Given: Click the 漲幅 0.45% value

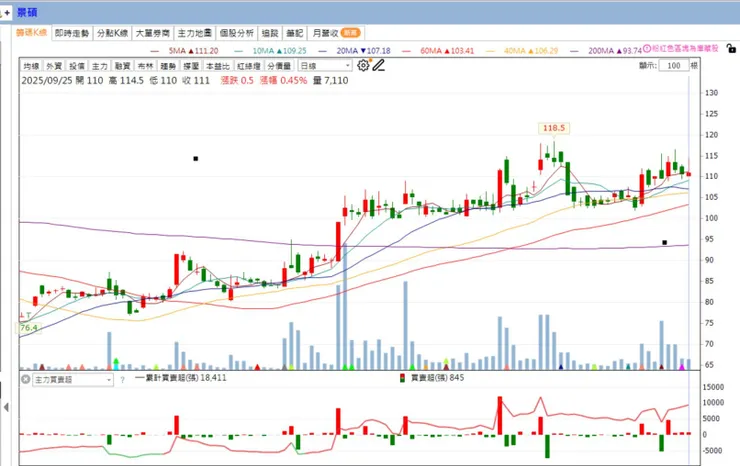Looking at the screenshot, I should pos(283,81).
